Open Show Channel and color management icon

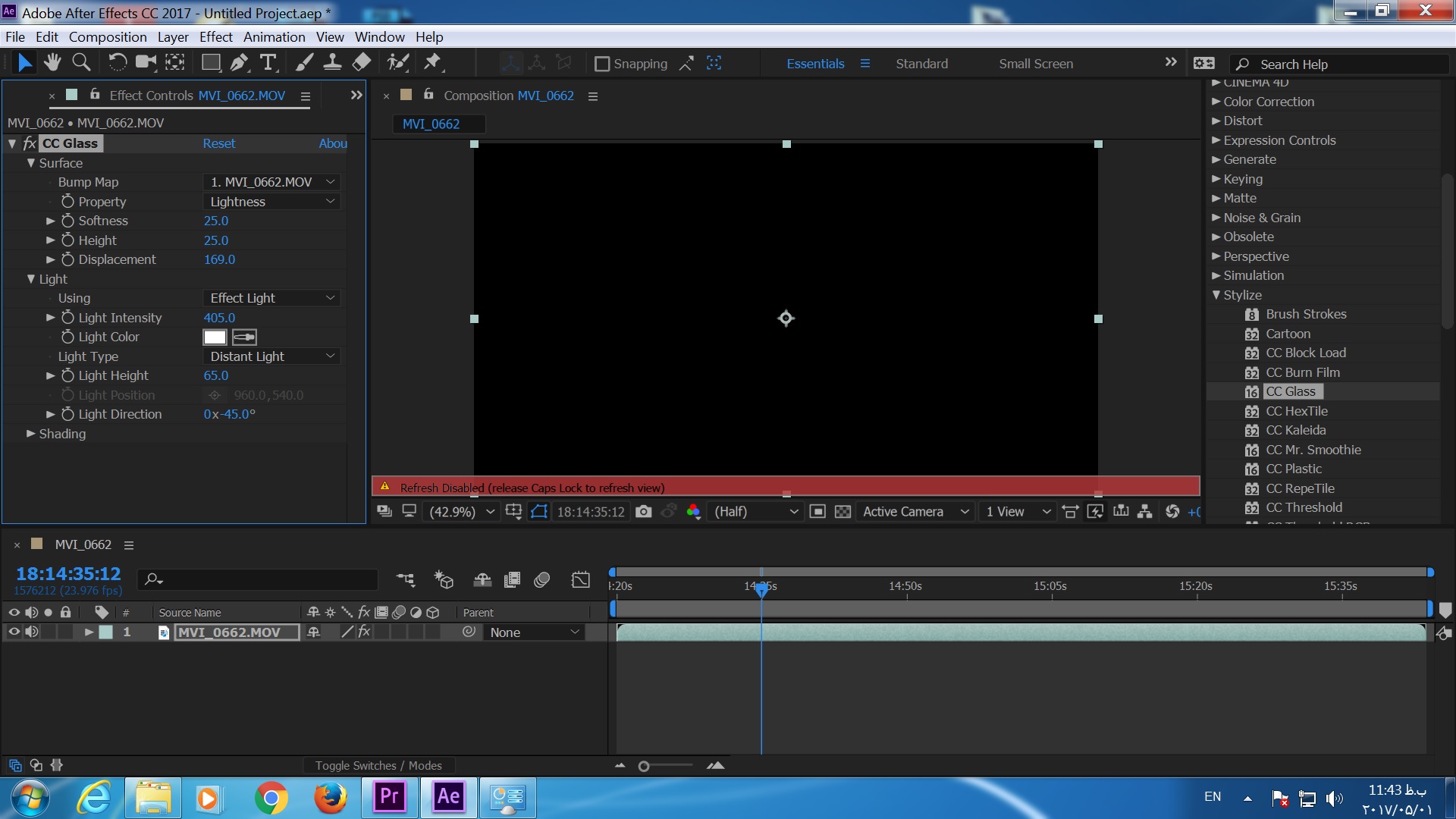tap(693, 512)
